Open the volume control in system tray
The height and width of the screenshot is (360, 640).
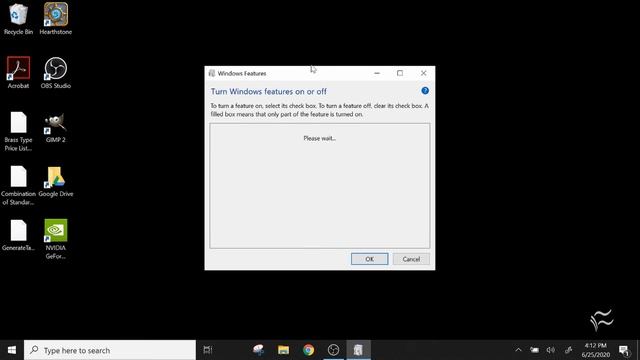click(551, 350)
